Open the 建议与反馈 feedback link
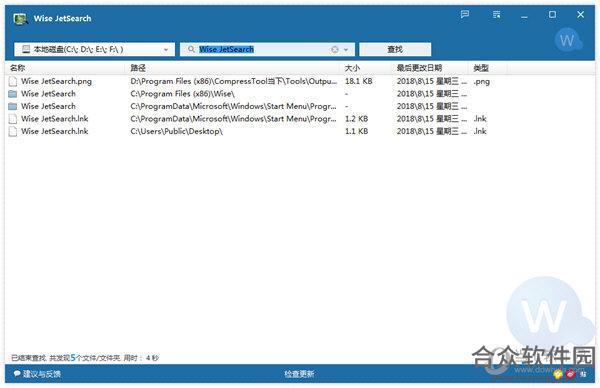This screenshot has width=600, height=388. tap(38, 374)
